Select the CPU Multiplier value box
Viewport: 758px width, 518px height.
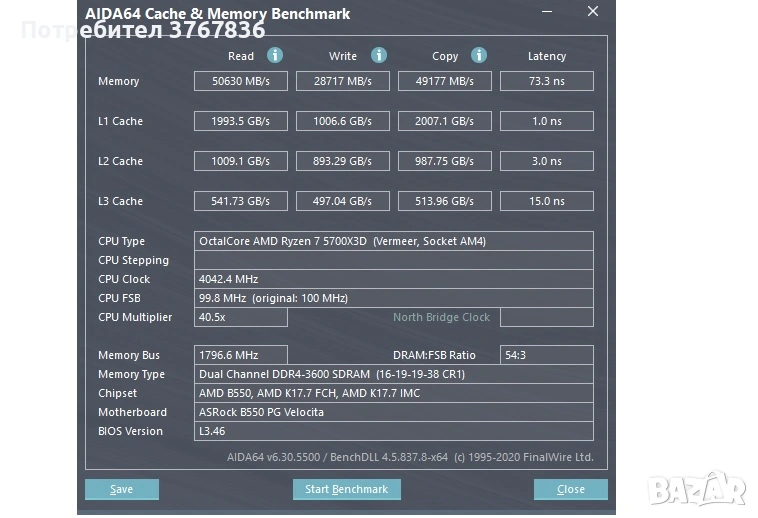240,317
